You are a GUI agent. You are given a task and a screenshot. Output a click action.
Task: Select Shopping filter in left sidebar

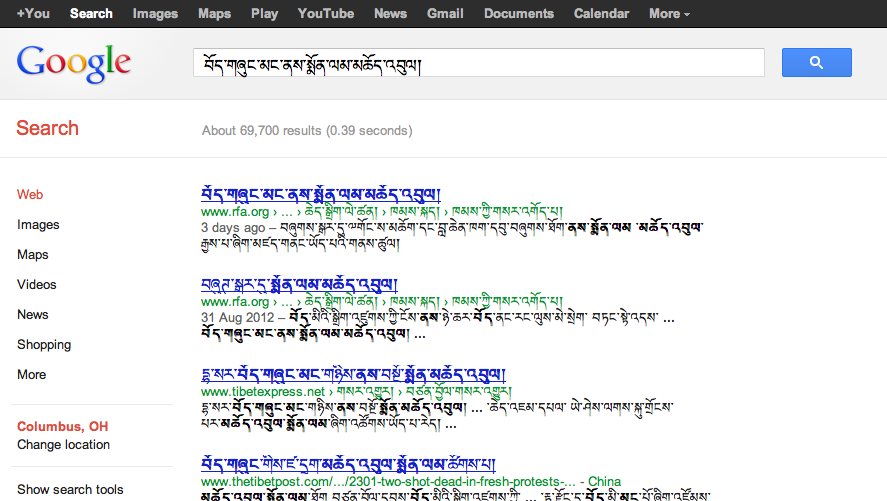(44, 344)
